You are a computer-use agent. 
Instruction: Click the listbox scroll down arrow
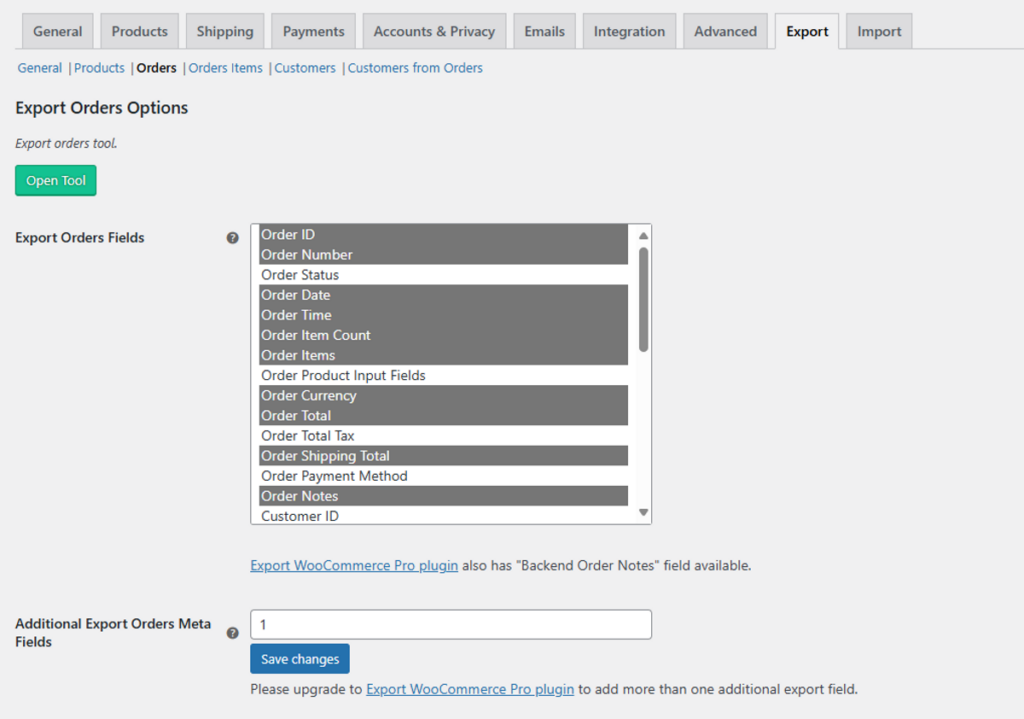click(x=643, y=513)
